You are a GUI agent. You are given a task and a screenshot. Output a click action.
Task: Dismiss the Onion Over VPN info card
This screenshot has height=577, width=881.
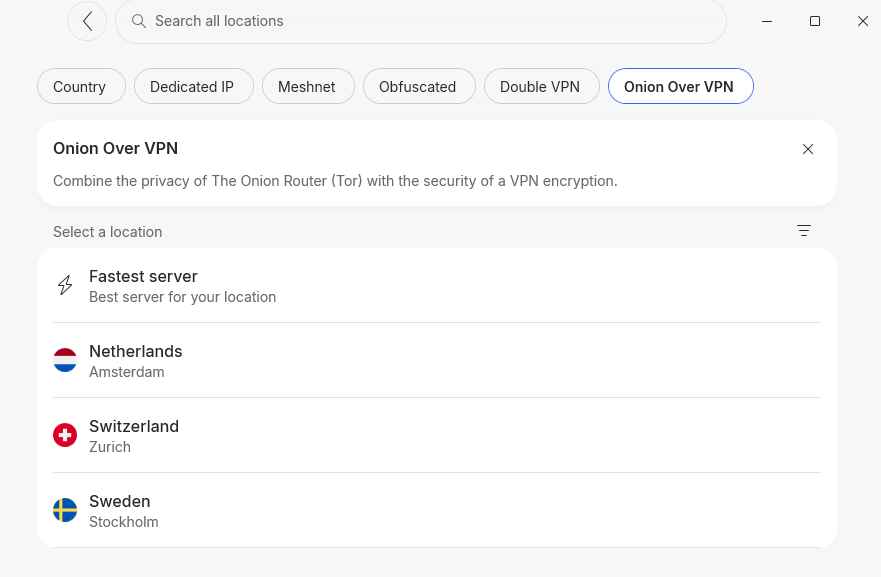coord(807,149)
